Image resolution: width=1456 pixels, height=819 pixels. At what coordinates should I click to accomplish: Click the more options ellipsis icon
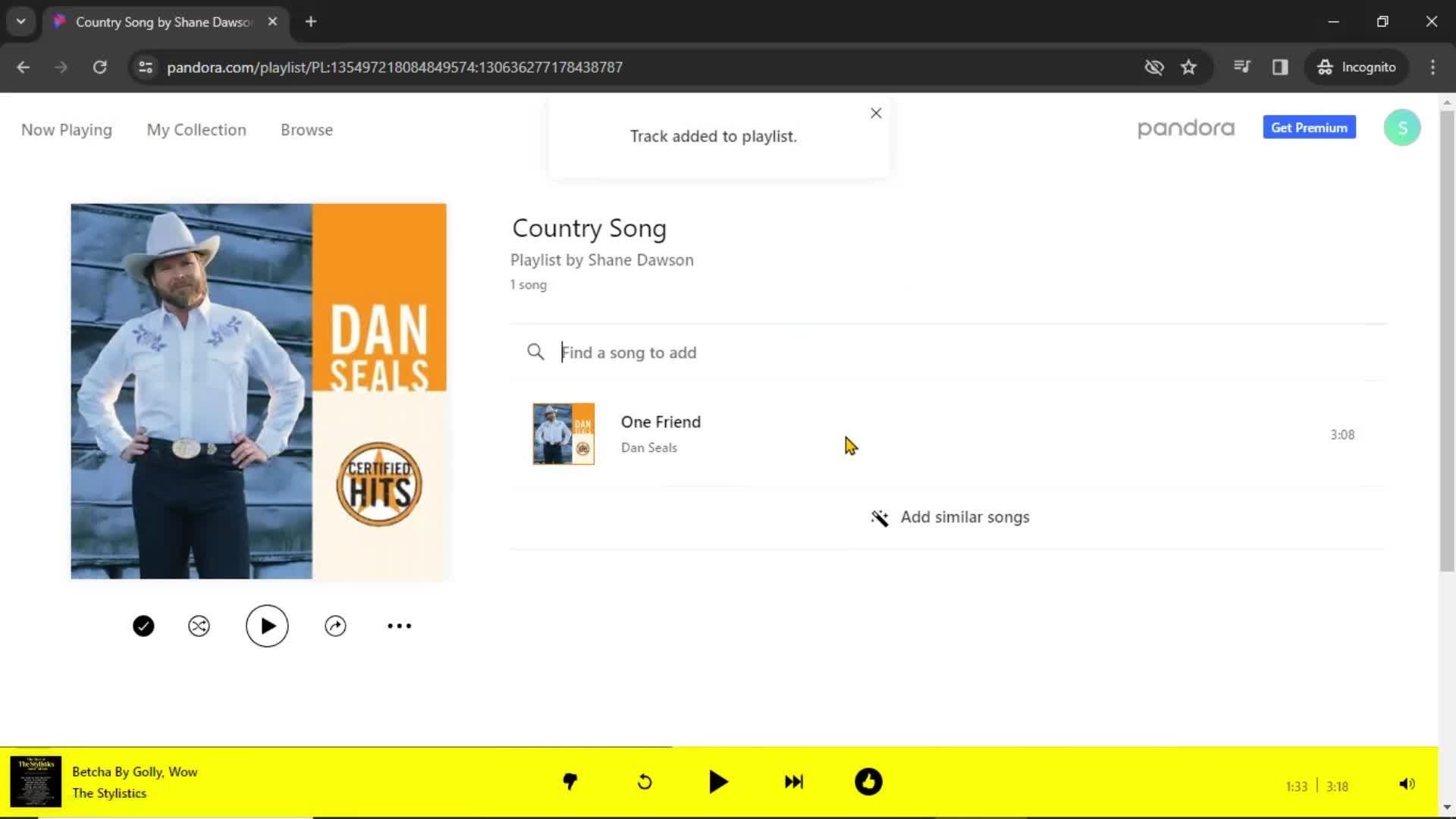(399, 626)
